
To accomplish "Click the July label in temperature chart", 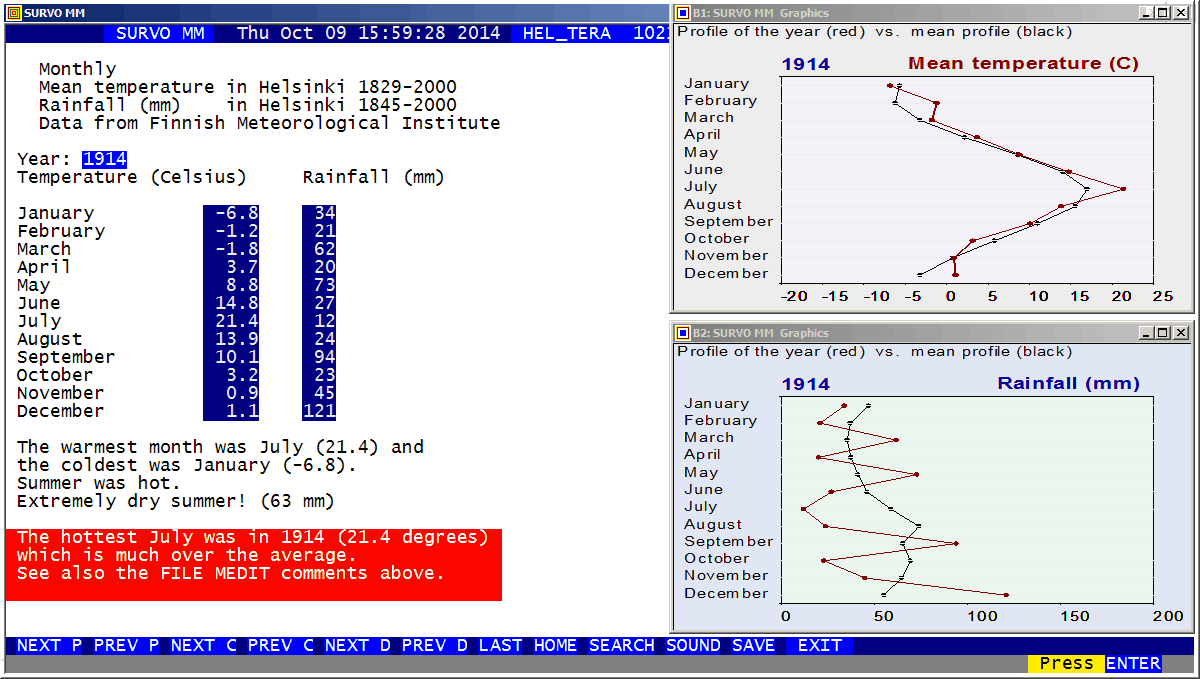I will tap(700, 187).
